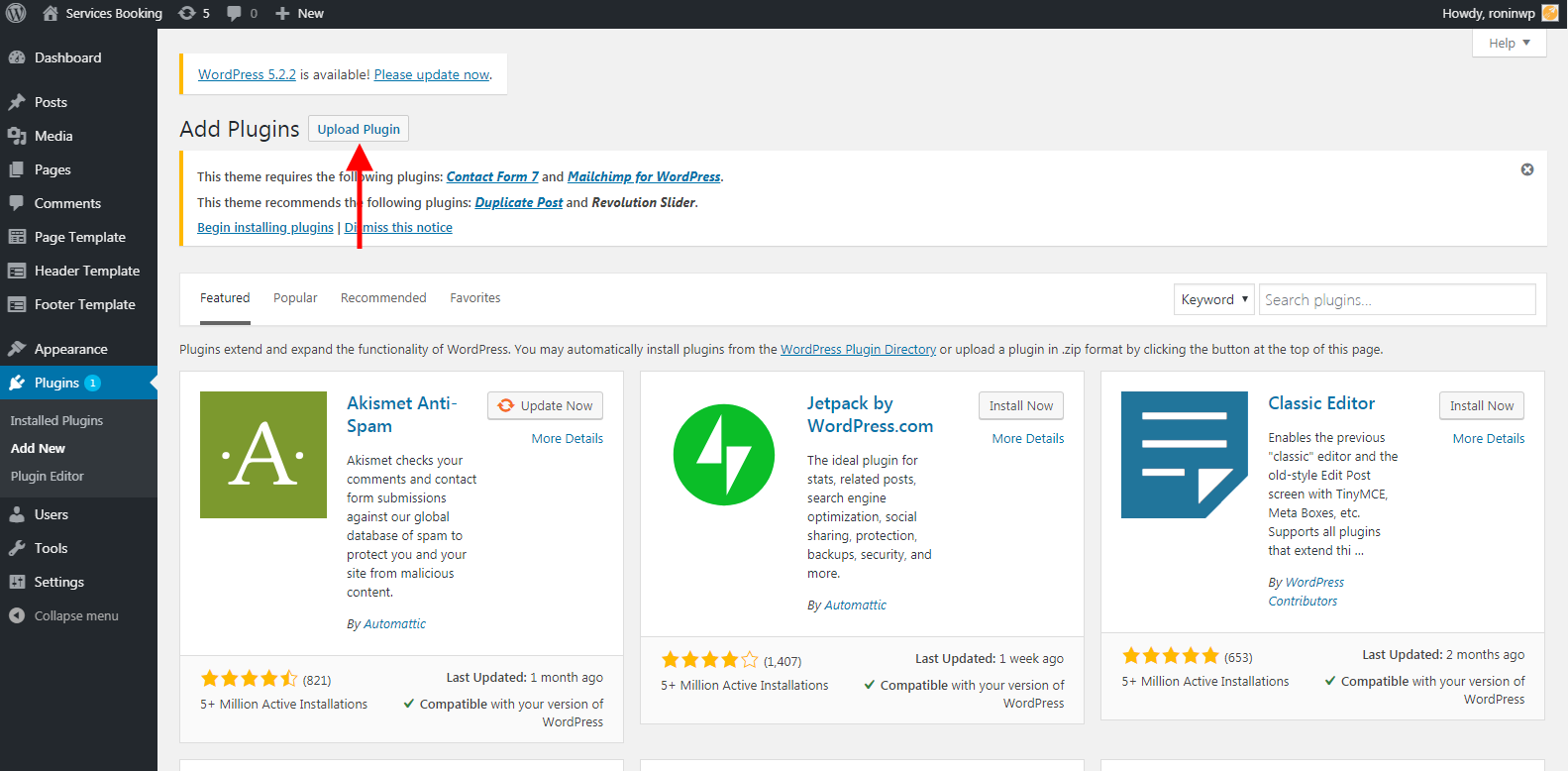Click the Please update now link
This screenshot has width=1568, height=771.
point(432,74)
